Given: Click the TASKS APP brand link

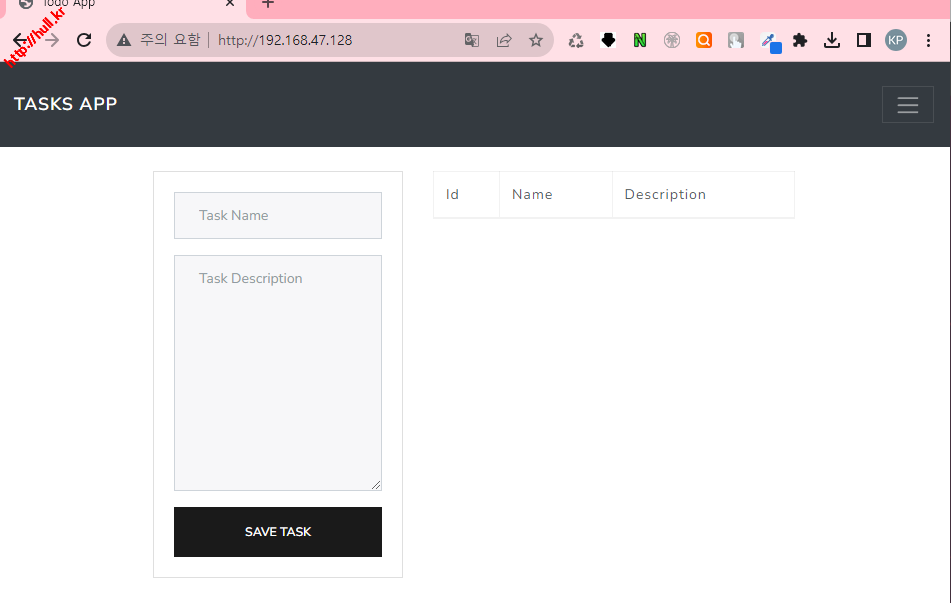Looking at the screenshot, I should tap(66, 104).
